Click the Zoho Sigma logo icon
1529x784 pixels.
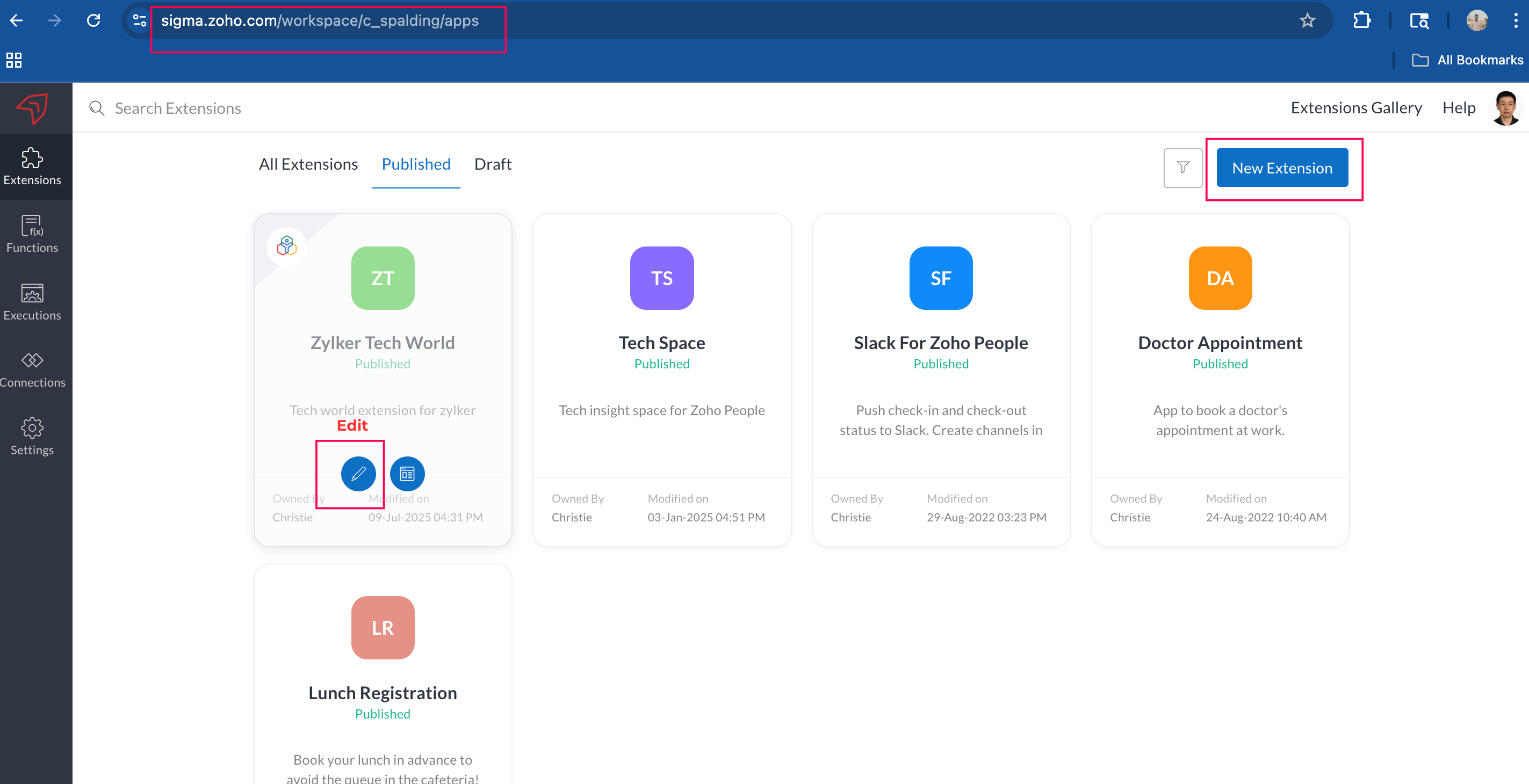[x=32, y=108]
